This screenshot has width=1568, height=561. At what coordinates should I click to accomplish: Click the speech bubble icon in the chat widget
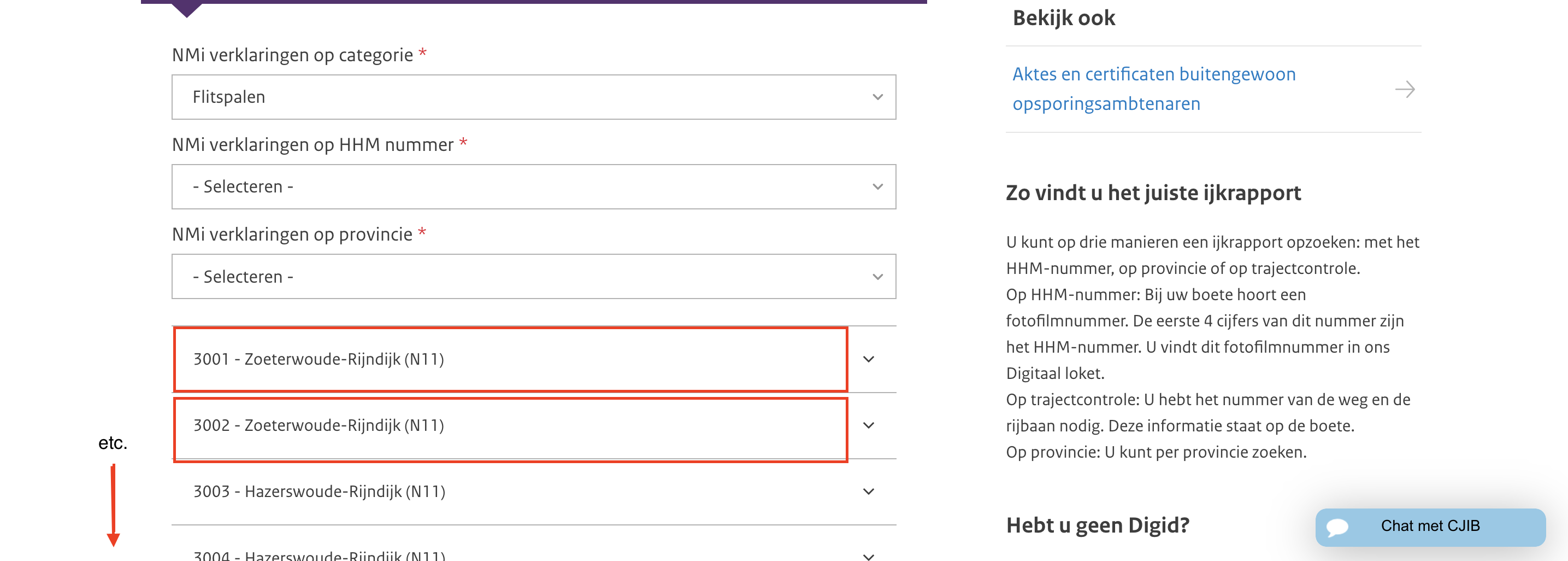pyautogui.click(x=1337, y=527)
